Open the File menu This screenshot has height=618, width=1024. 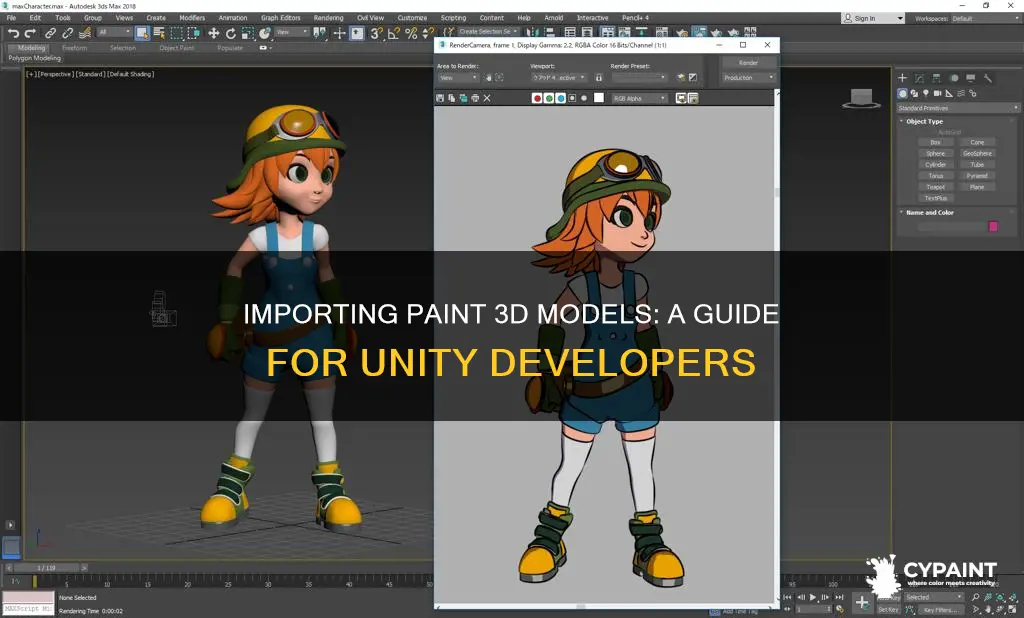point(11,18)
